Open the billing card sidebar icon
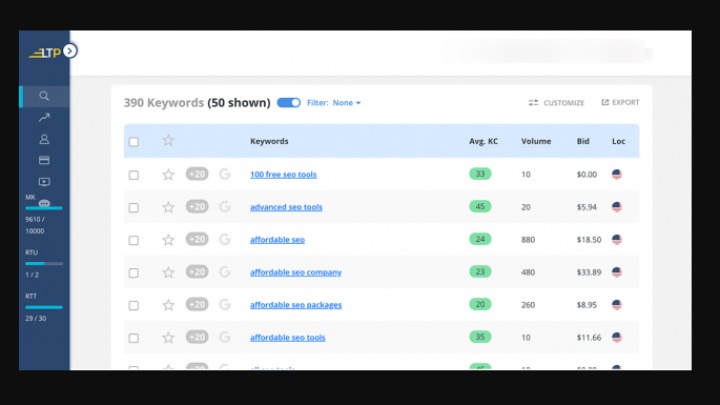Image resolution: width=720 pixels, height=405 pixels. pos(44,160)
